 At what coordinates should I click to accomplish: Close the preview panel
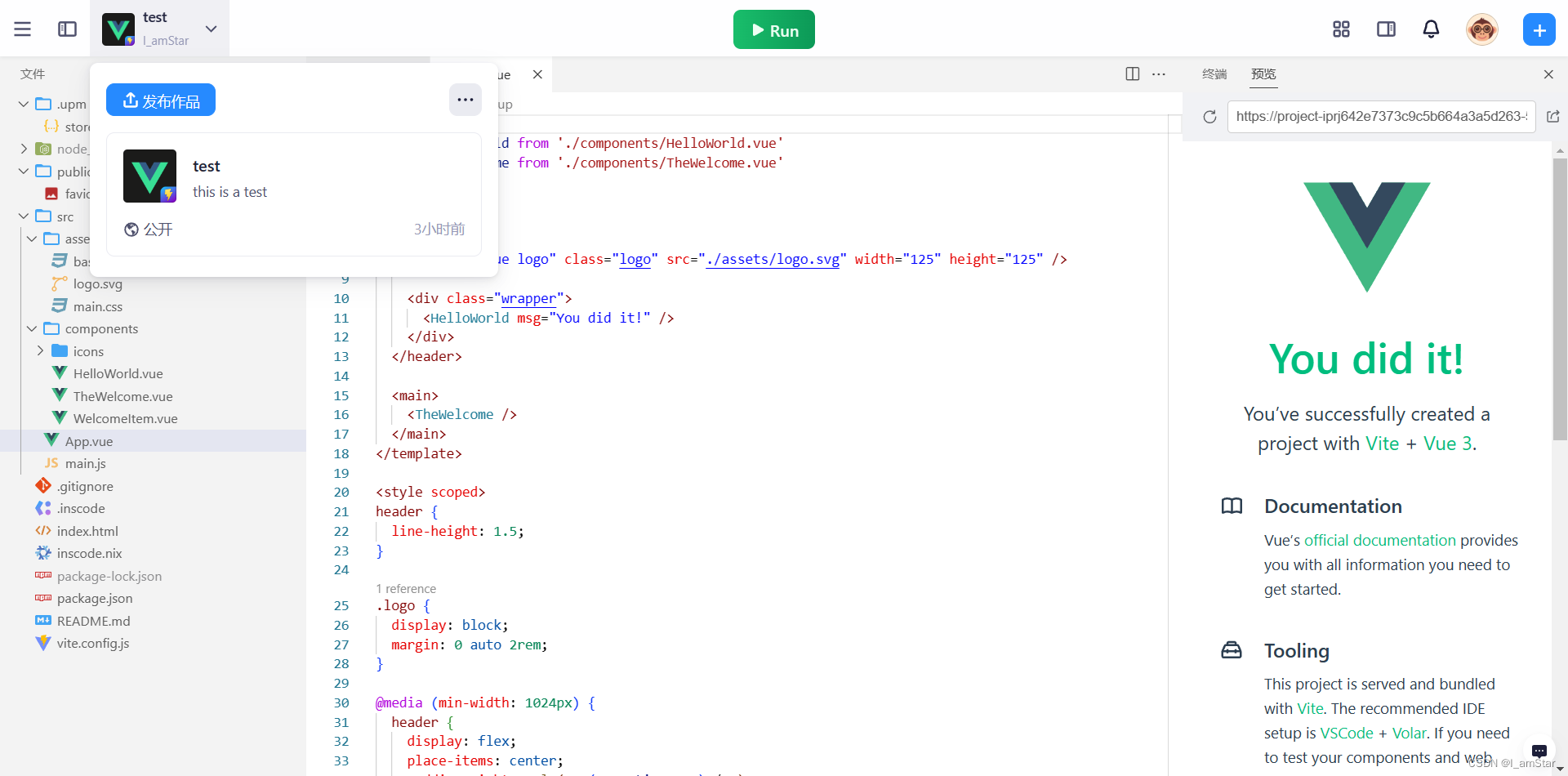coord(1548,74)
